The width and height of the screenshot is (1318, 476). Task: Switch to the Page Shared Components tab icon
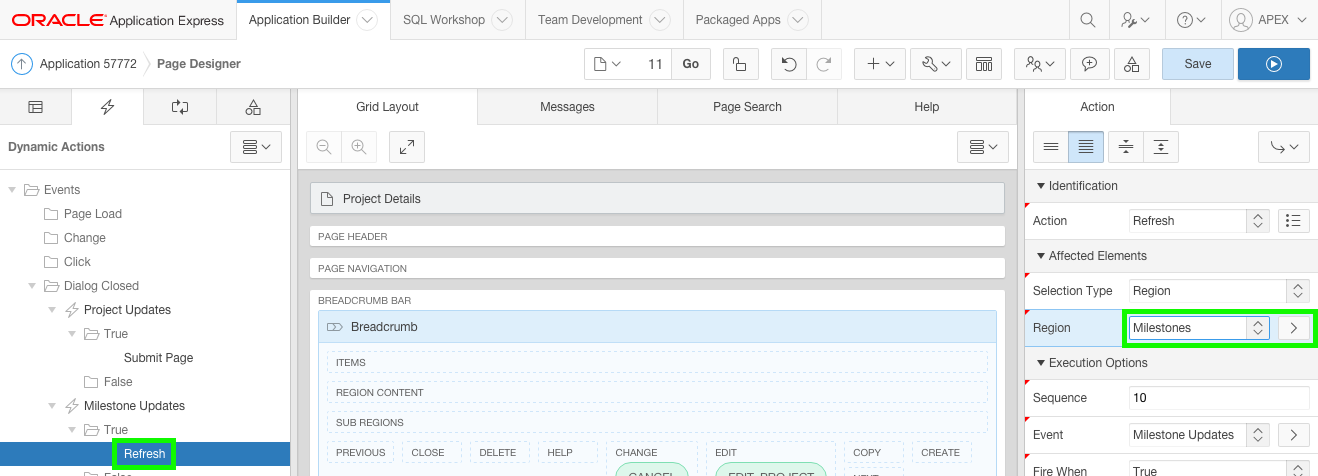pos(253,107)
